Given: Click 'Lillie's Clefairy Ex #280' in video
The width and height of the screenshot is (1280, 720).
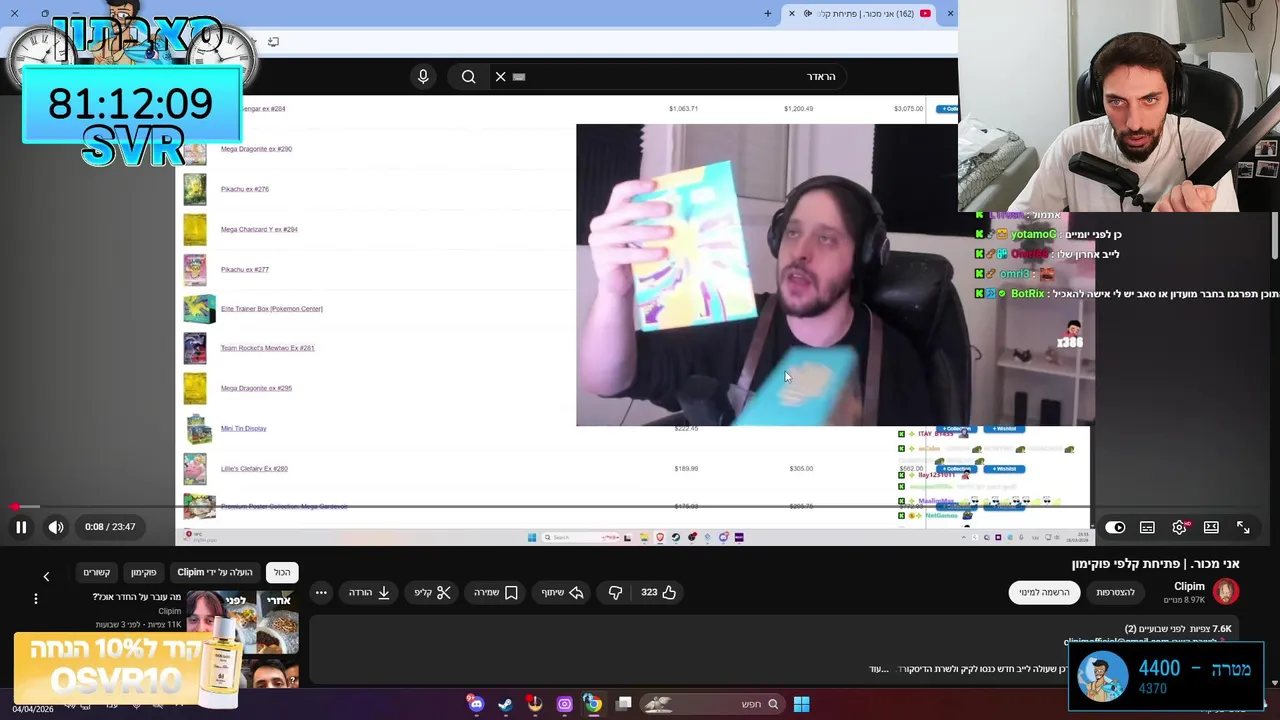Looking at the screenshot, I should coord(254,468).
